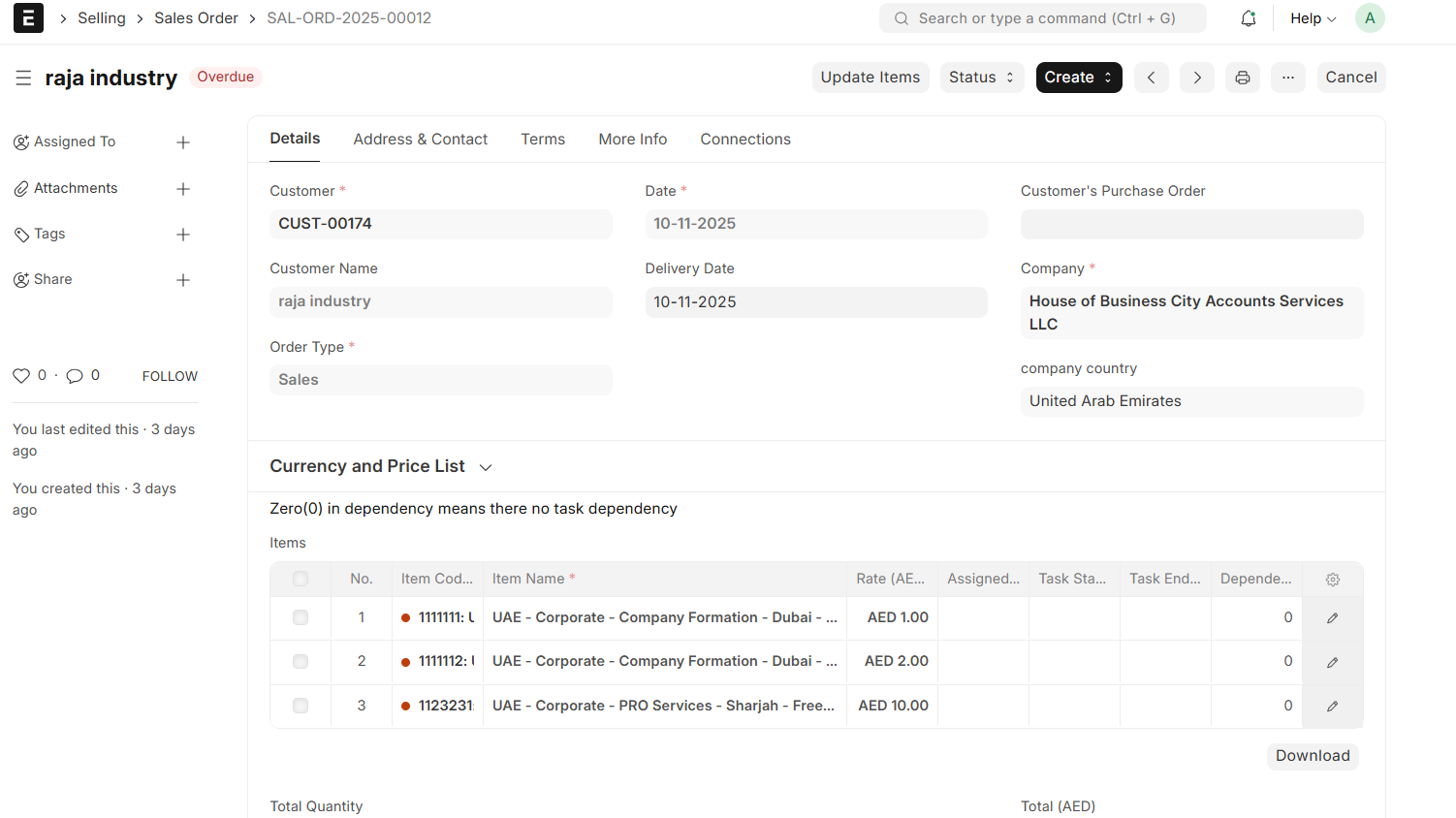Click the search command bar

click(x=1042, y=18)
